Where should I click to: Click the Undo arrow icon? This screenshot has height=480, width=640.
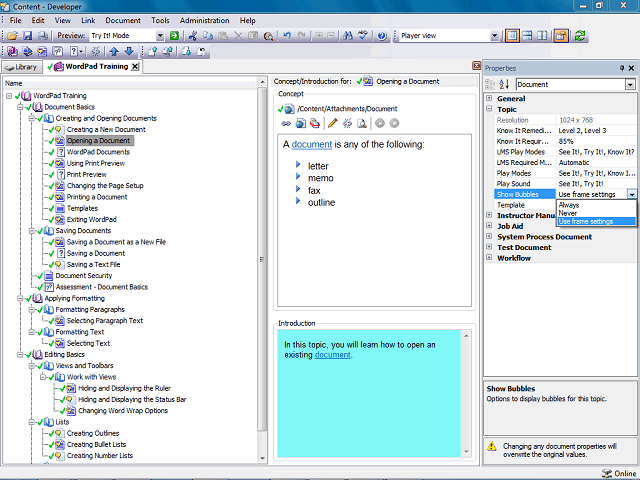(x=287, y=36)
